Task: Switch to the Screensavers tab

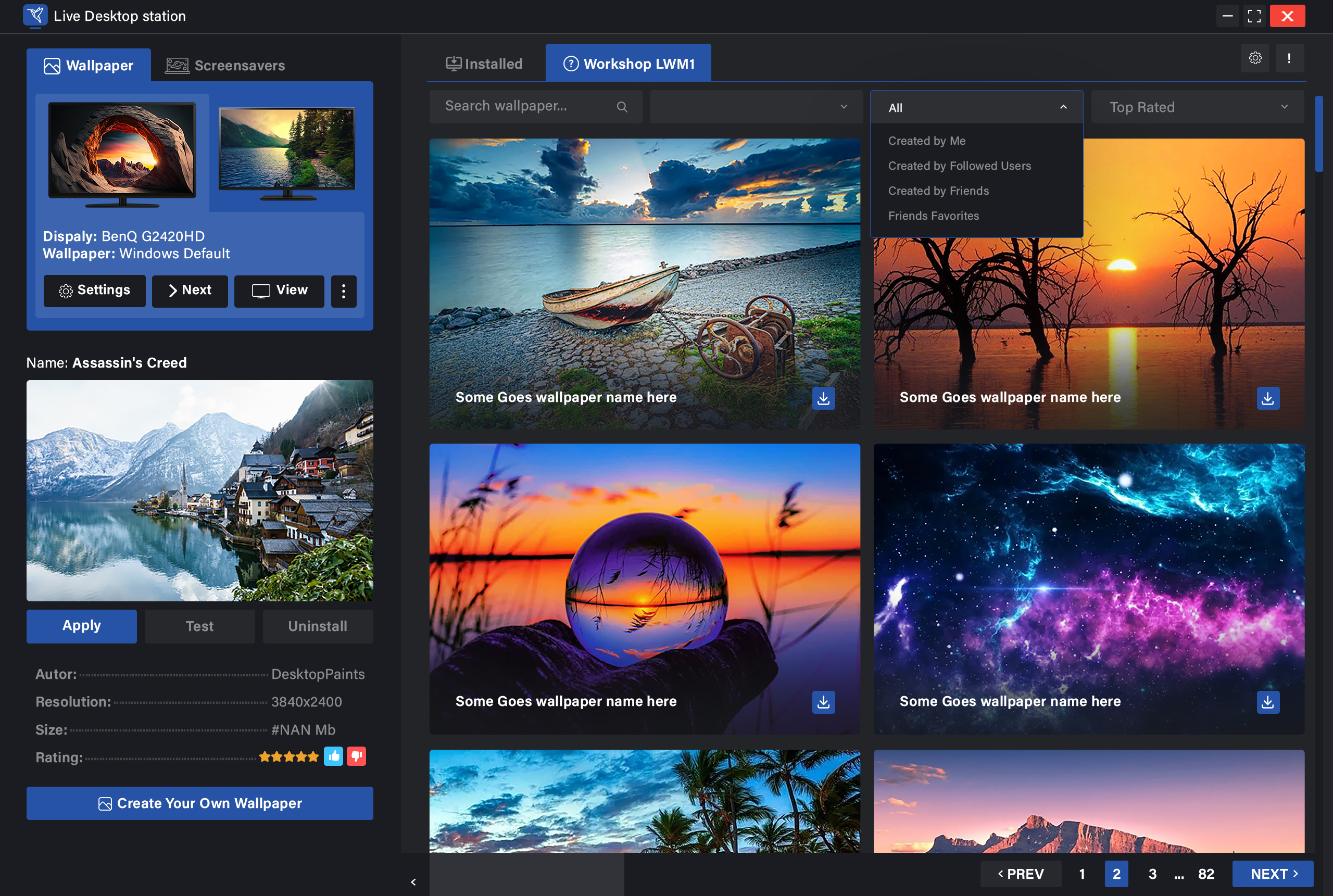Action: (x=225, y=65)
